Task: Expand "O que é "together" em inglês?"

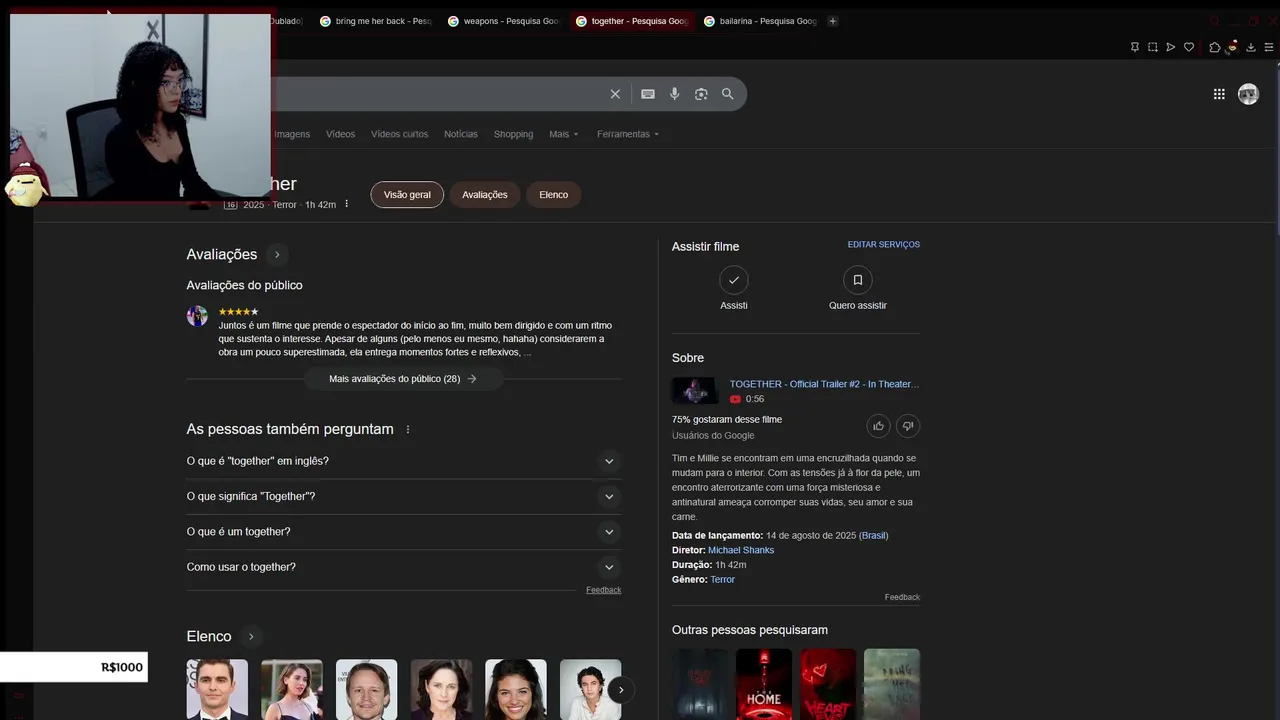Action: pyautogui.click(x=404, y=461)
